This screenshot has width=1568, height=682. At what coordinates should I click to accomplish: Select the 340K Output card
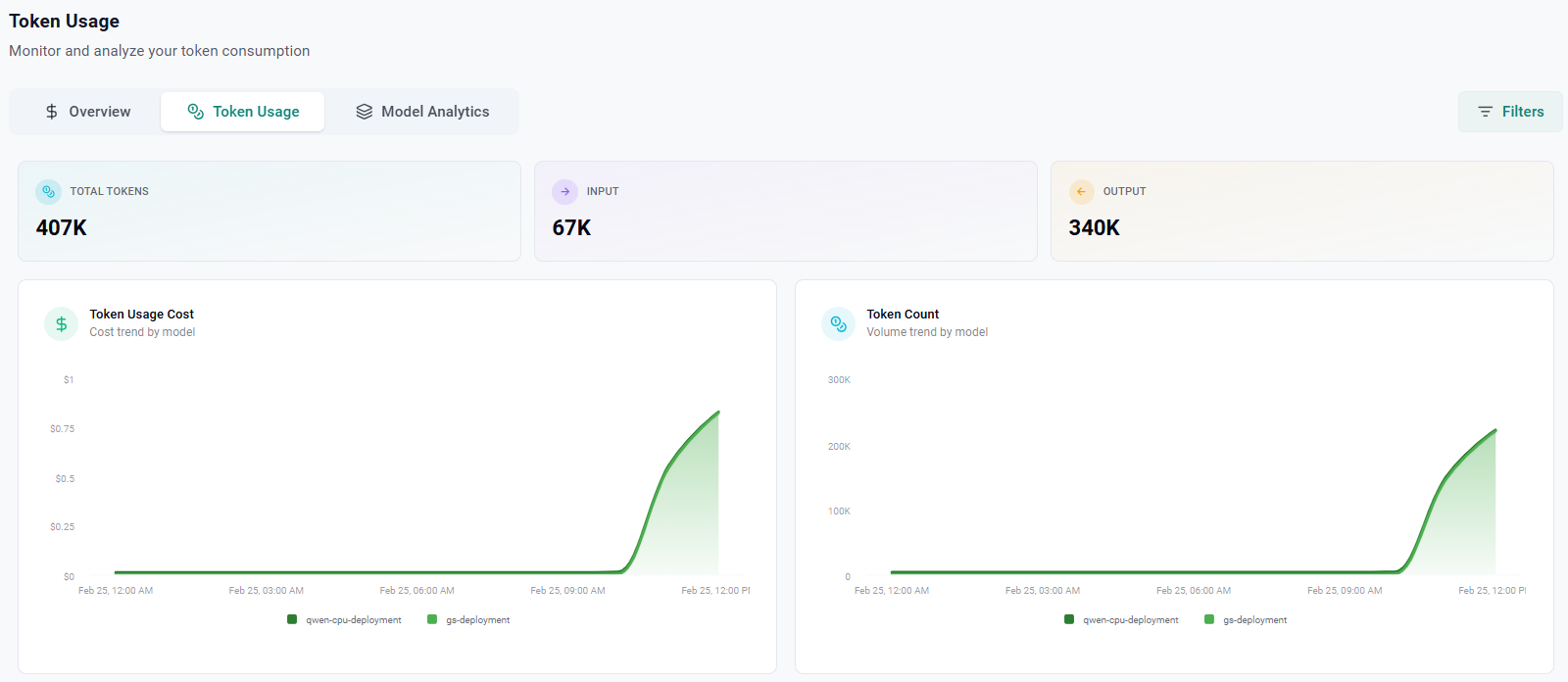coord(1301,212)
